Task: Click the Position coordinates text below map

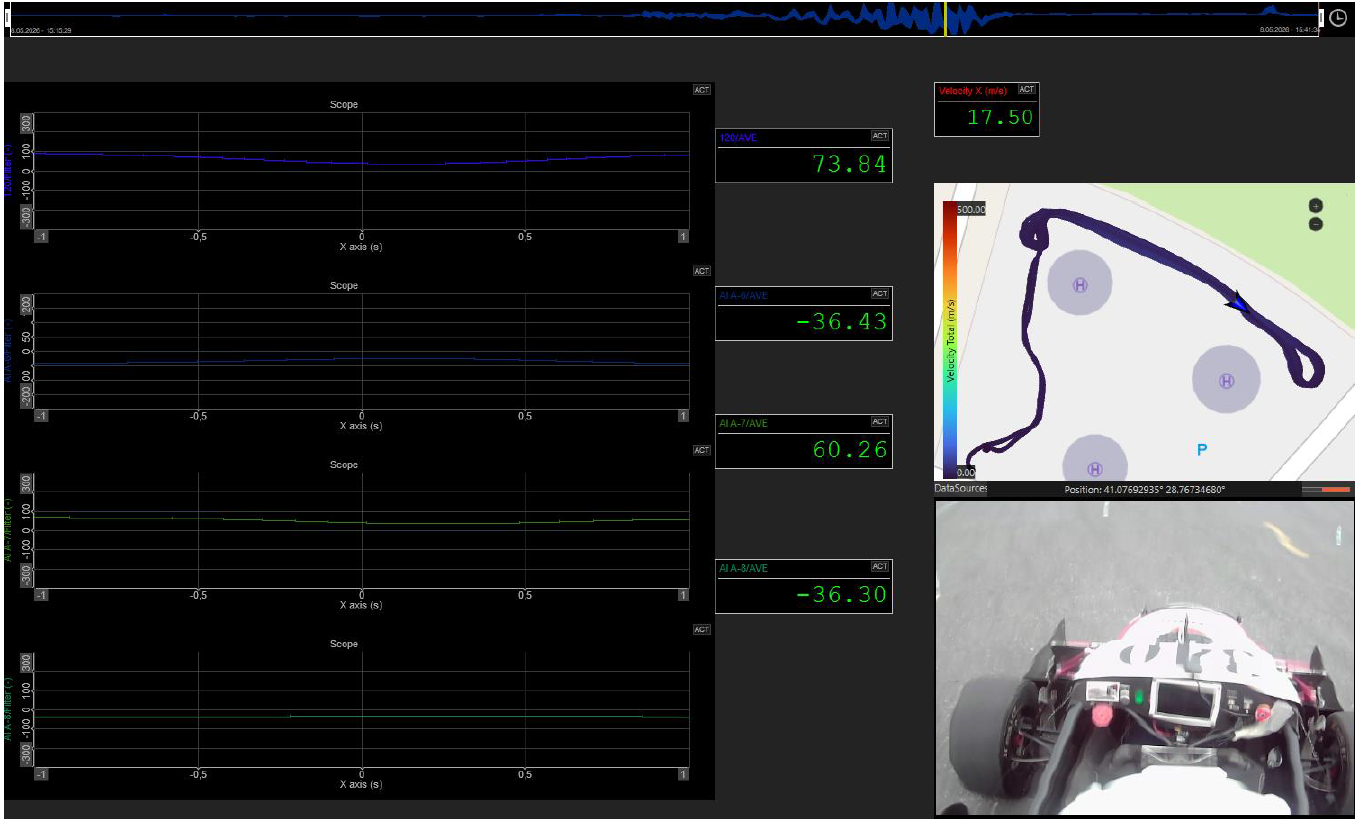Action: 1145,490
